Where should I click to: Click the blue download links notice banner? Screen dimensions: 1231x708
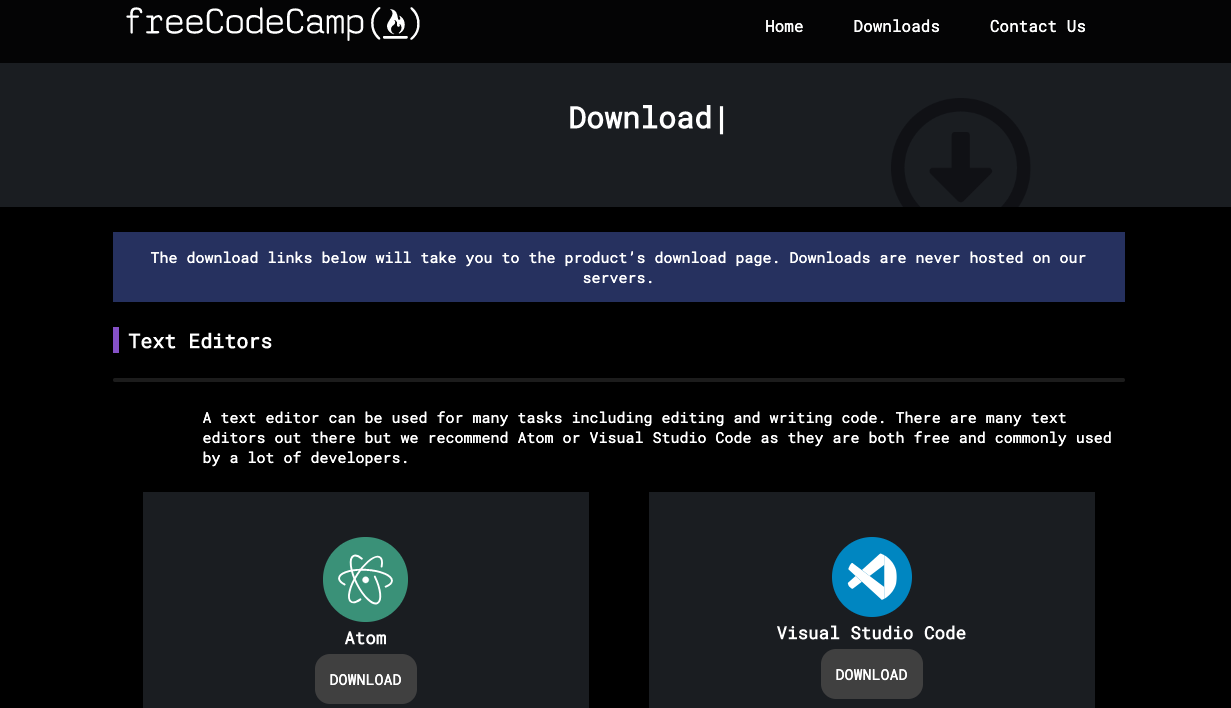tap(618, 267)
